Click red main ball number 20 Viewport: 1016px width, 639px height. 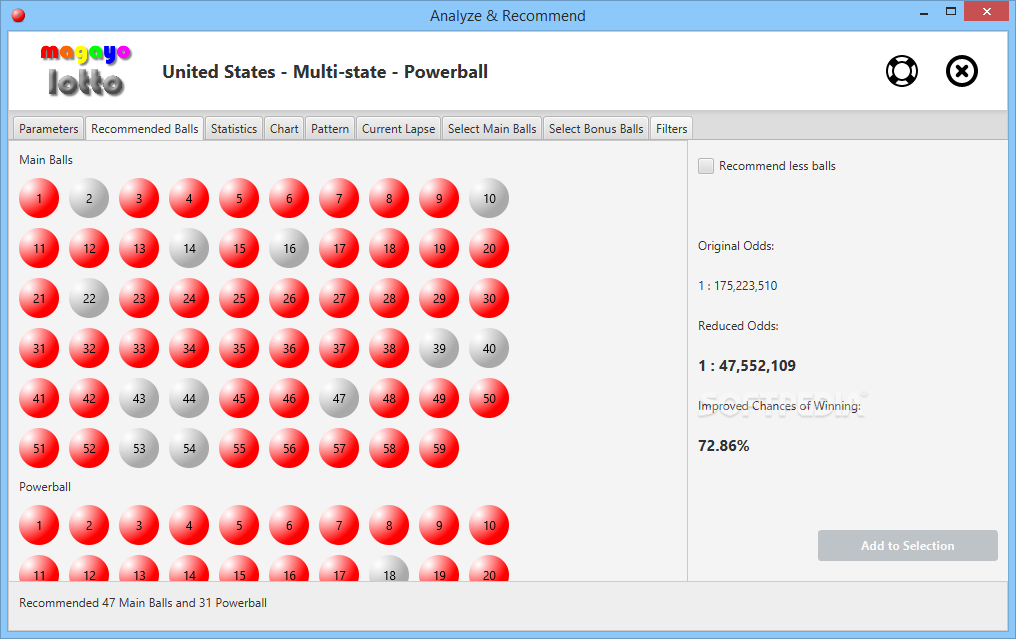489,248
